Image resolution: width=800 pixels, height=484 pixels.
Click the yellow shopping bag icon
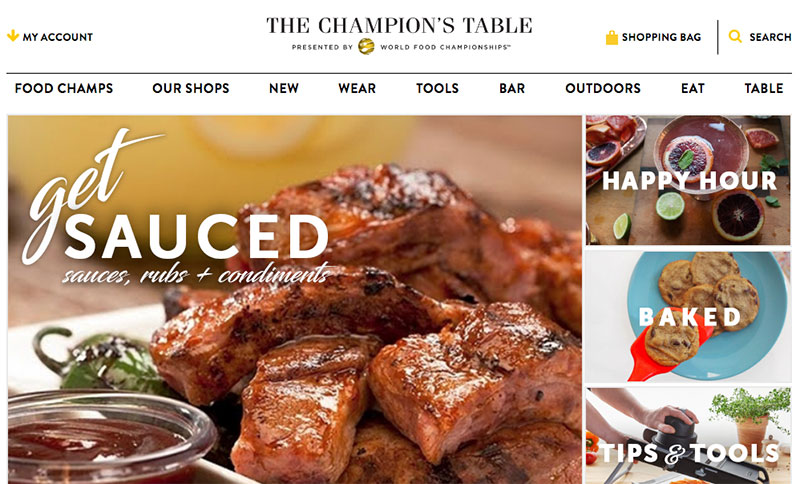(x=611, y=37)
